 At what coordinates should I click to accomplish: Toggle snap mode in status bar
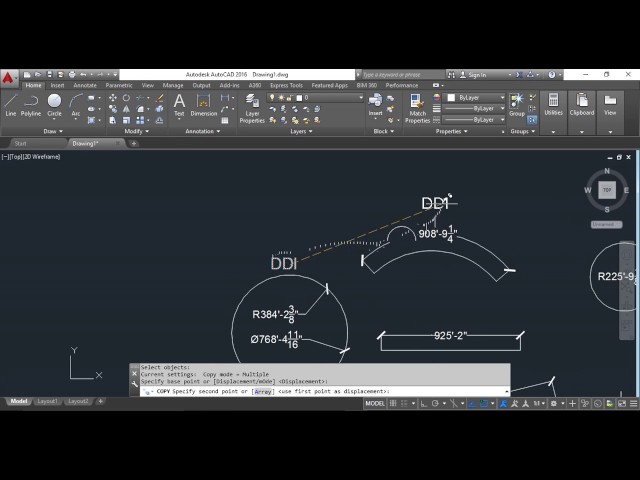[404, 404]
